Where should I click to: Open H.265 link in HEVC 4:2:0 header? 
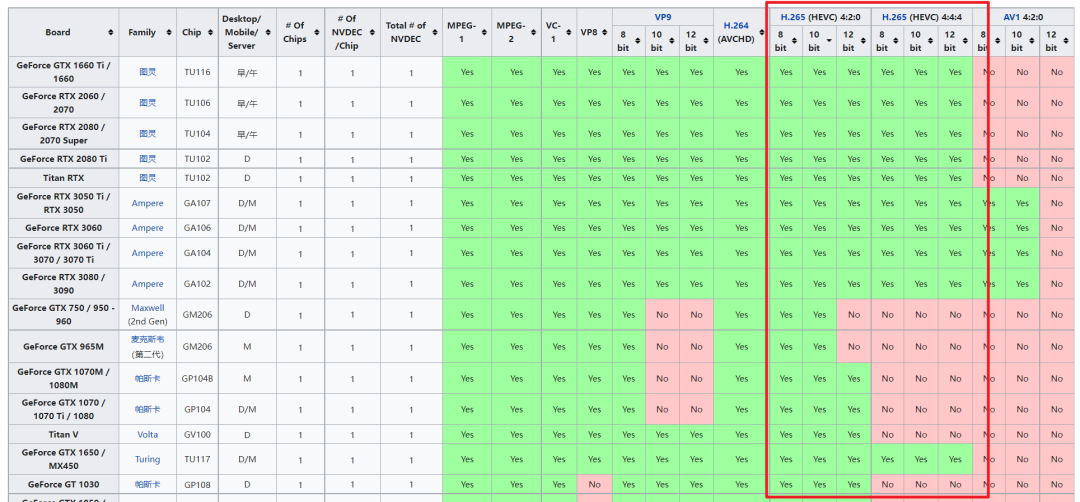click(792, 17)
